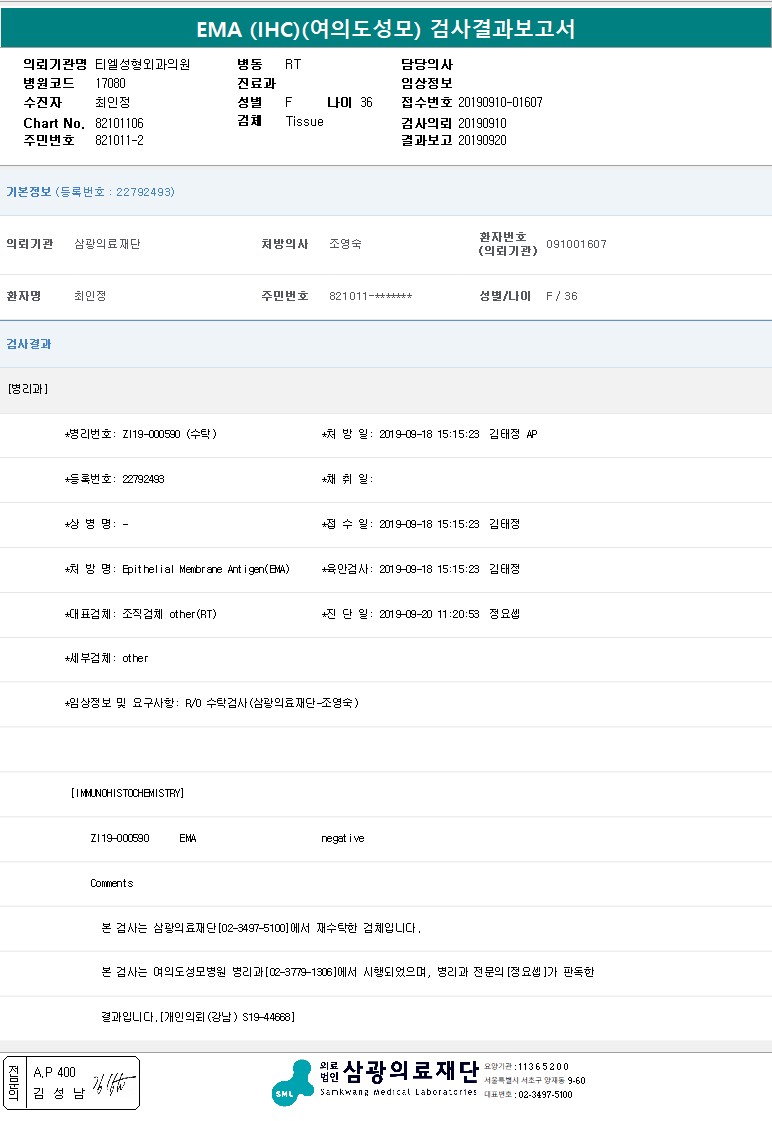Select Chart No. value 82101106
772x1121 pixels.
tap(119, 123)
